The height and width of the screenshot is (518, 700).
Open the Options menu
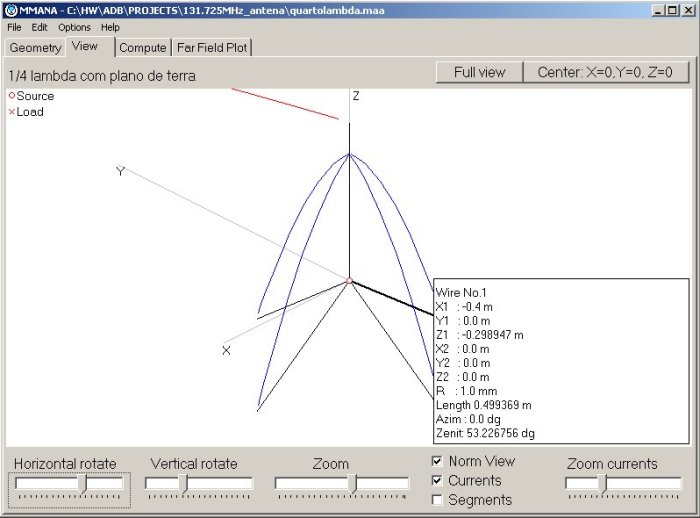74,28
